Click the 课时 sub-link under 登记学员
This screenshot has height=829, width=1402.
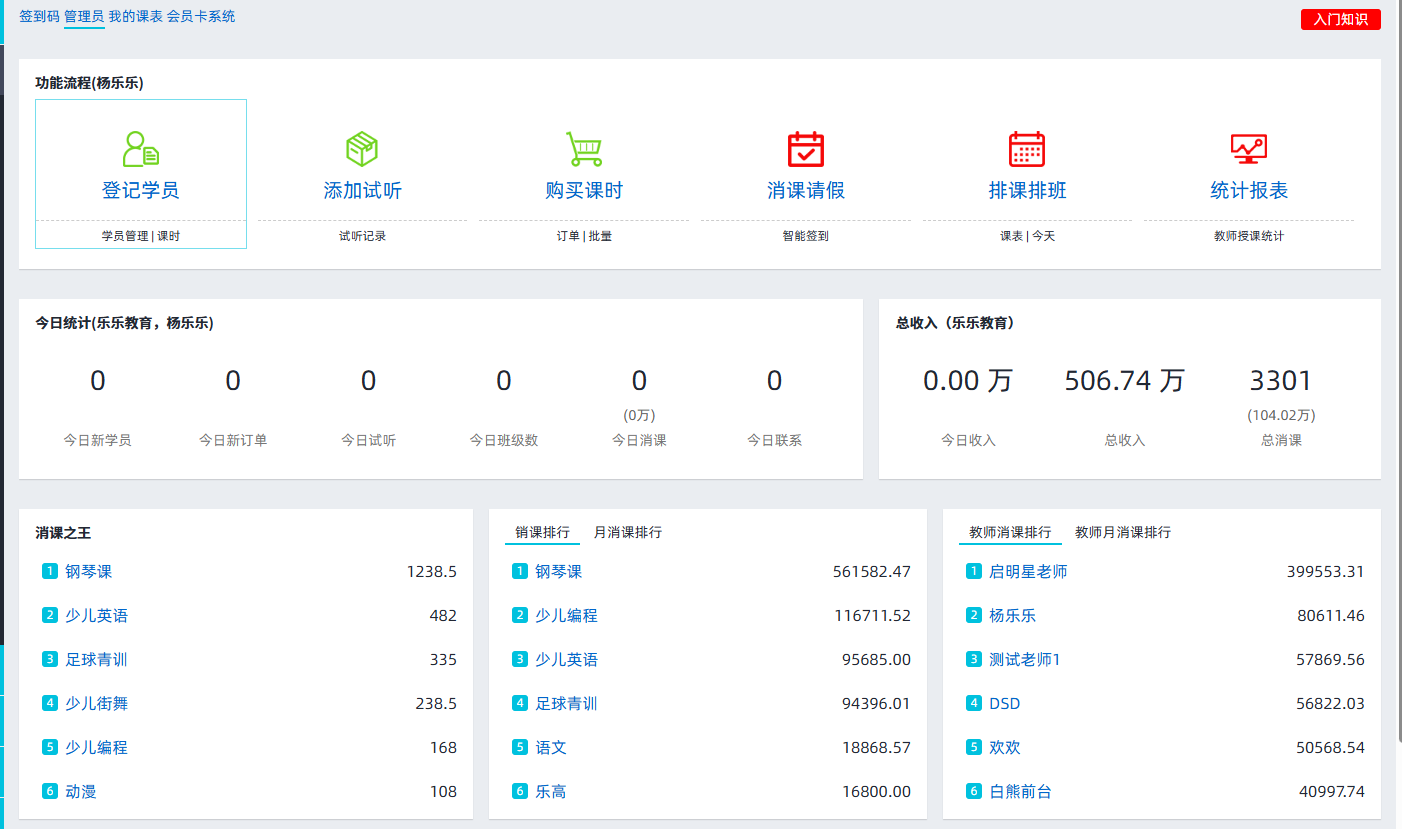coord(169,236)
